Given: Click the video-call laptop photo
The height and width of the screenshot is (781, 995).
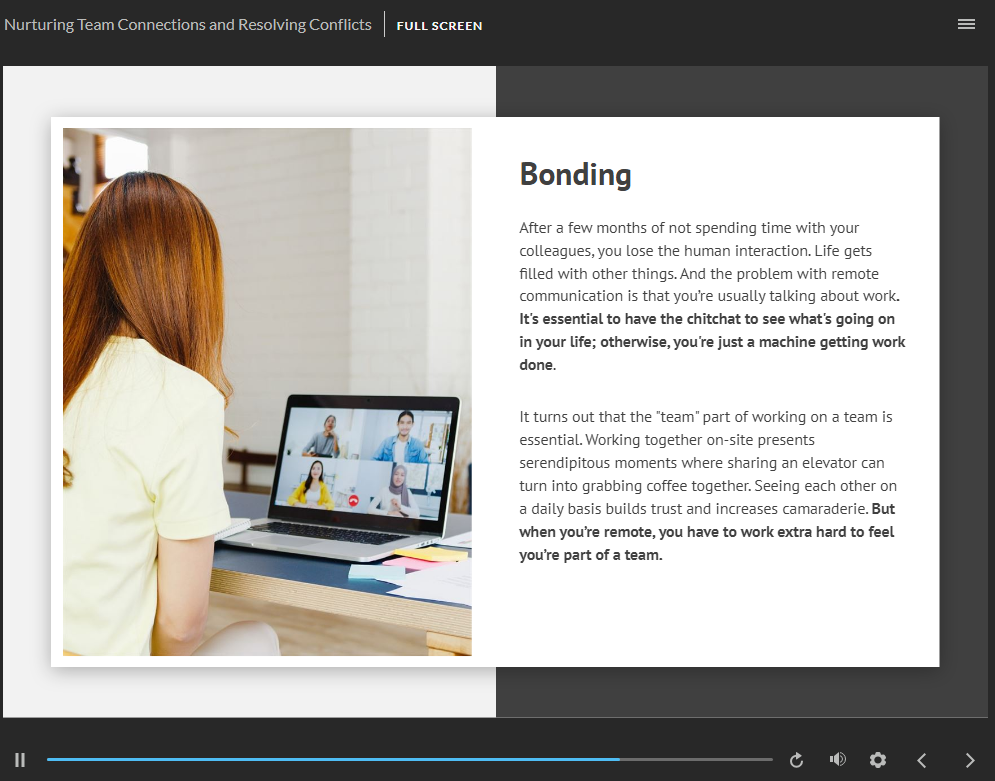Looking at the screenshot, I should pyautogui.click(x=267, y=391).
